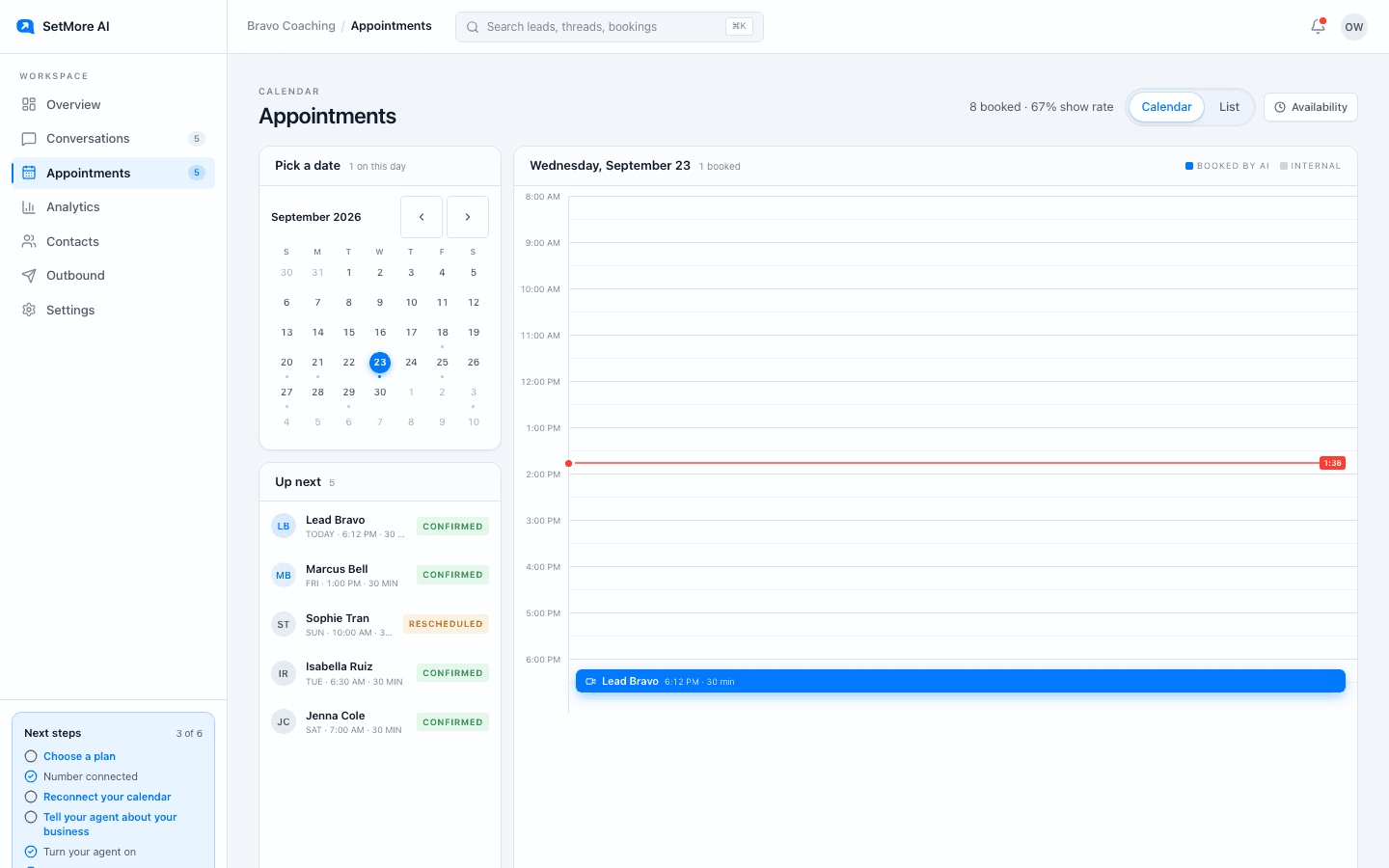The height and width of the screenshot is (868, 1389).
Task: Select September 25 in the date picker
Action: click(442, 363)
